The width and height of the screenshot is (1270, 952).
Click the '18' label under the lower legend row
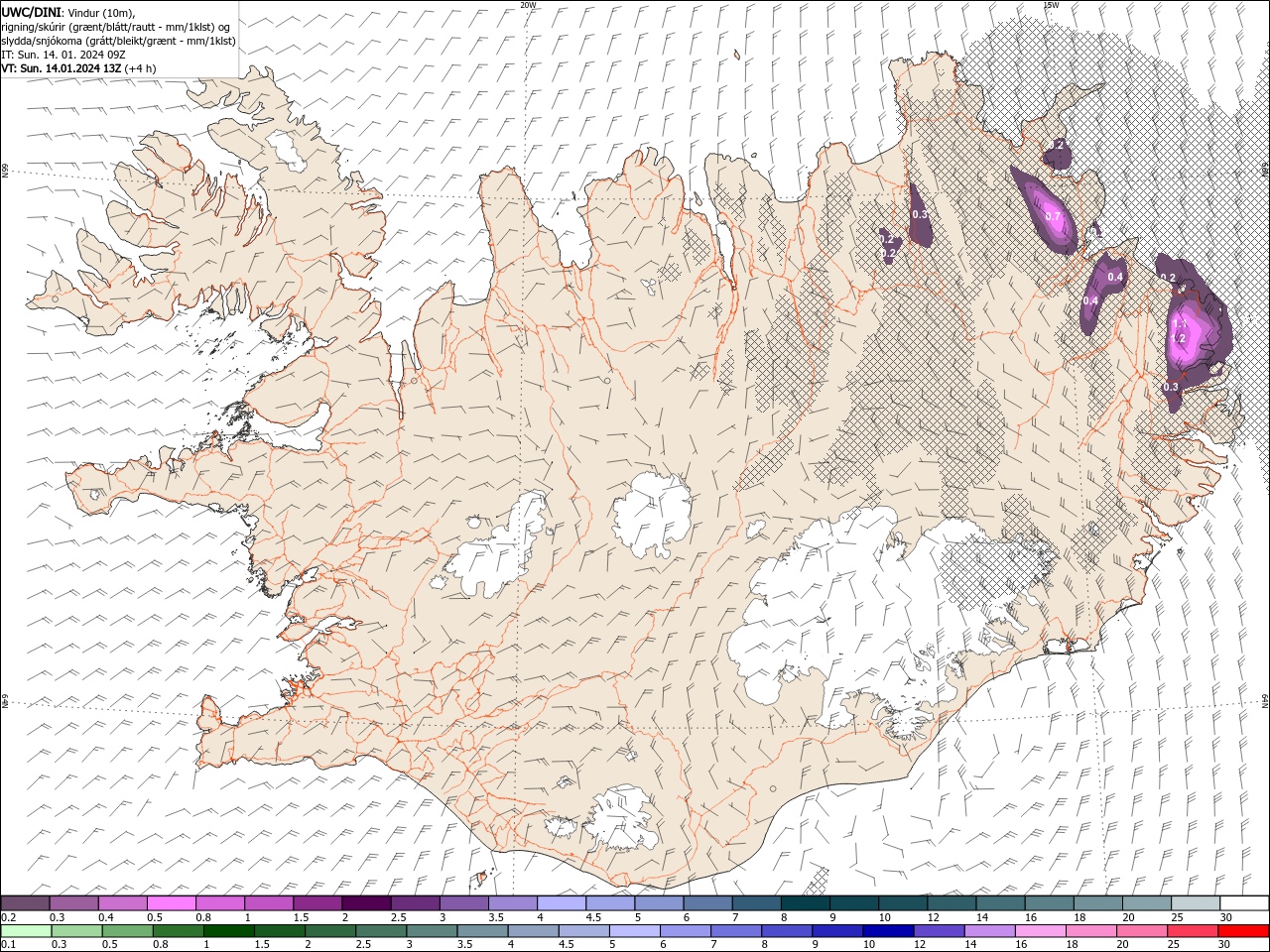click(1074, 945)
